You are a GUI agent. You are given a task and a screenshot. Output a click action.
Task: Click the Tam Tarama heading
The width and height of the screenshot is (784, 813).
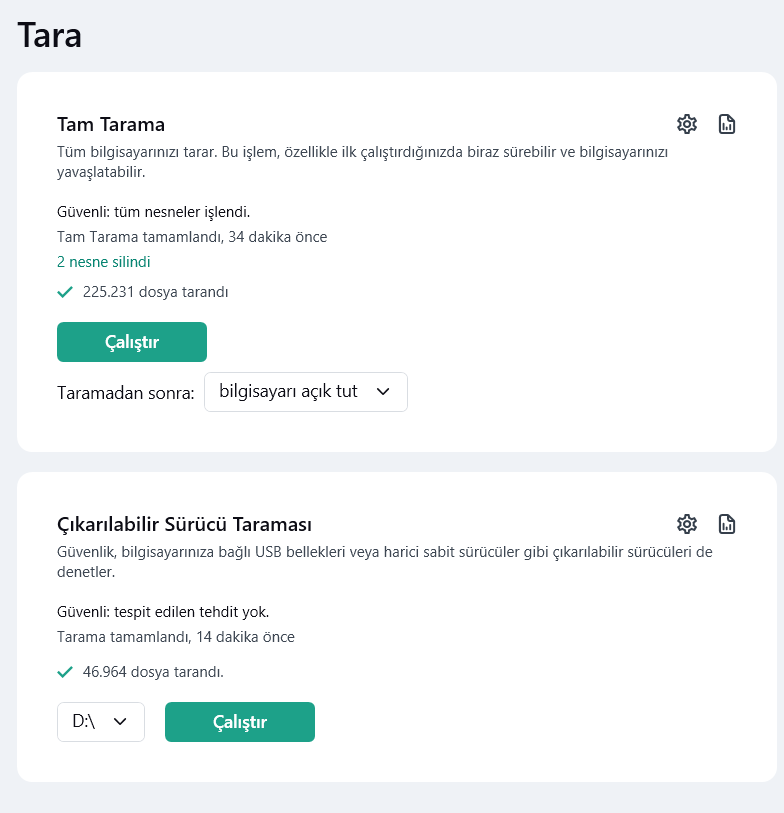111,124
